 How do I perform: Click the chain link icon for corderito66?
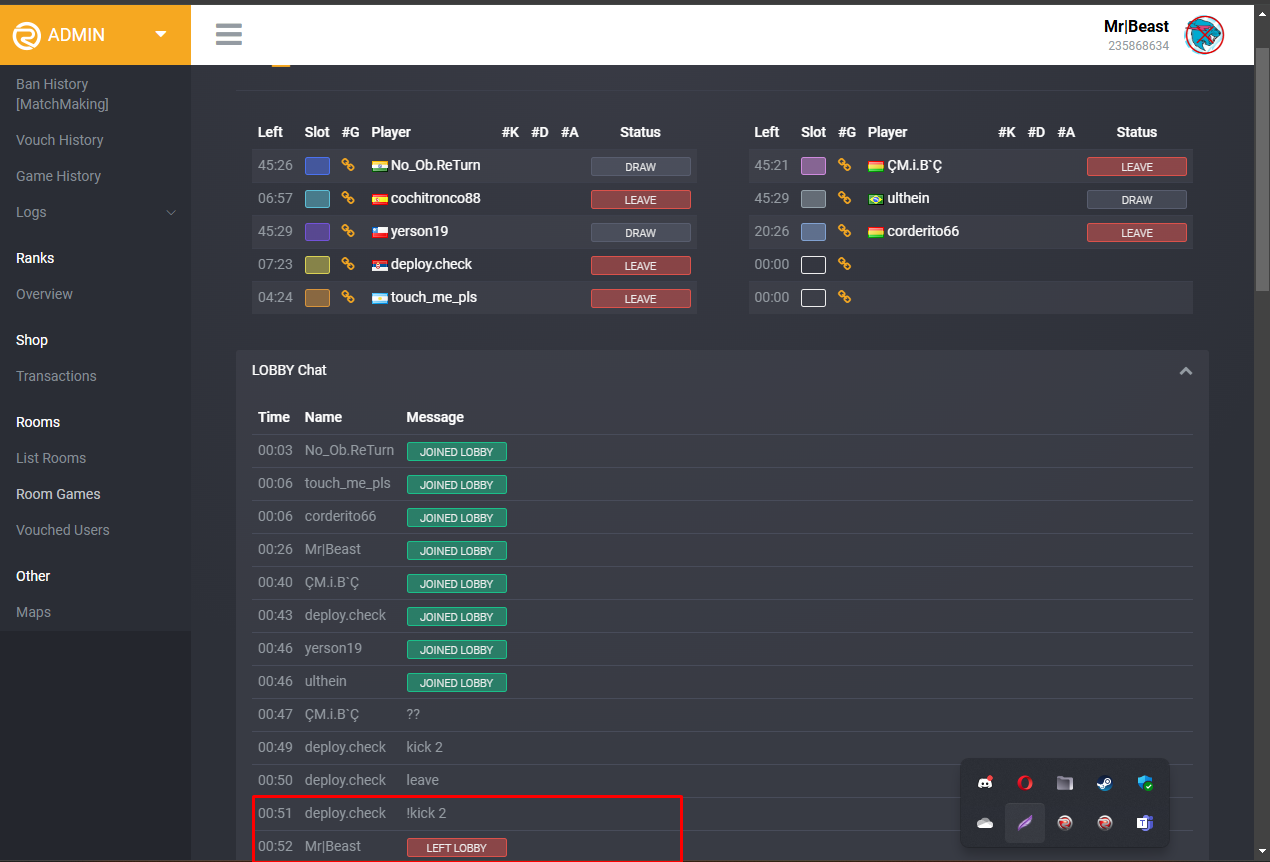(x=845, y=231)
